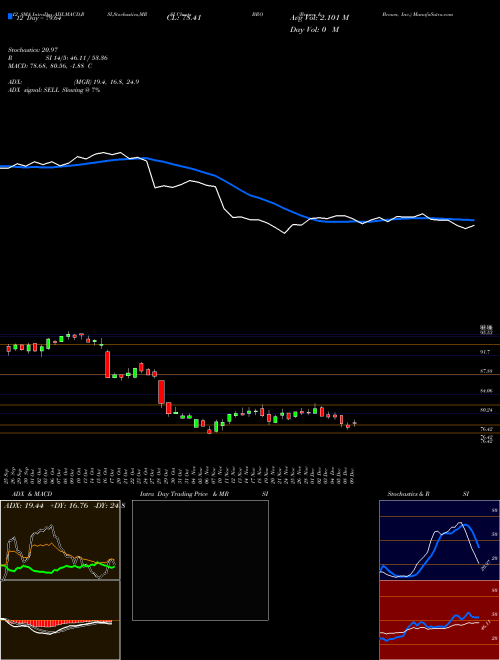
Task: Click the 80.24 price axis label
Action: coord(486,410)
